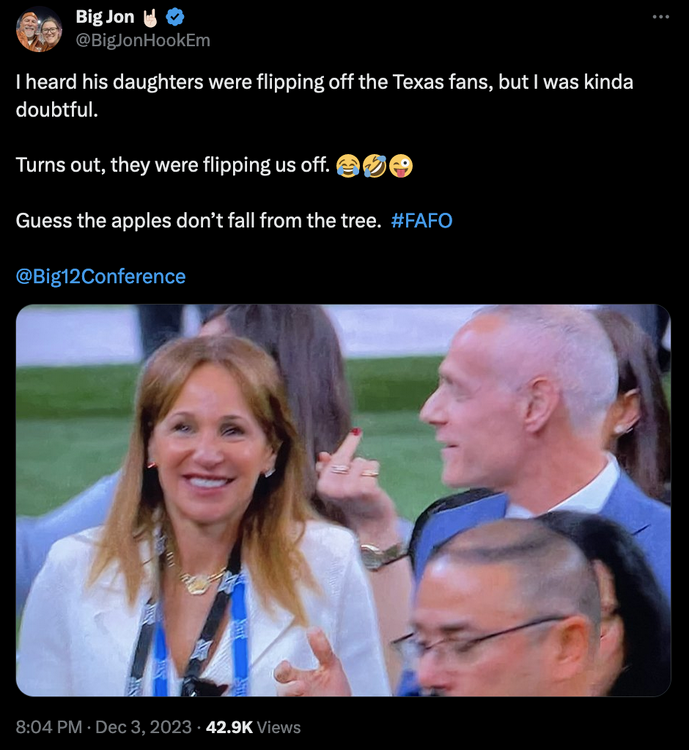Viewport: 689px width, 750px height.
Task: Open the 42.9K Views count
Action: click(x=253, y=728)
